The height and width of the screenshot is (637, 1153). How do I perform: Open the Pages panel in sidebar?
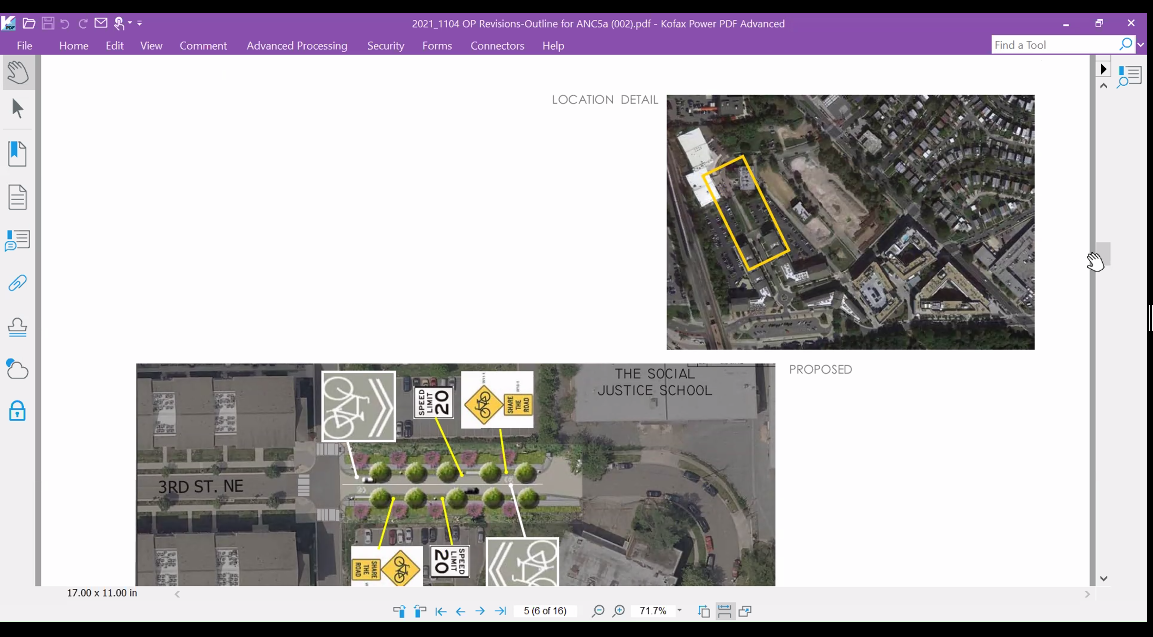pyautogui.click(x=17, y=197)
